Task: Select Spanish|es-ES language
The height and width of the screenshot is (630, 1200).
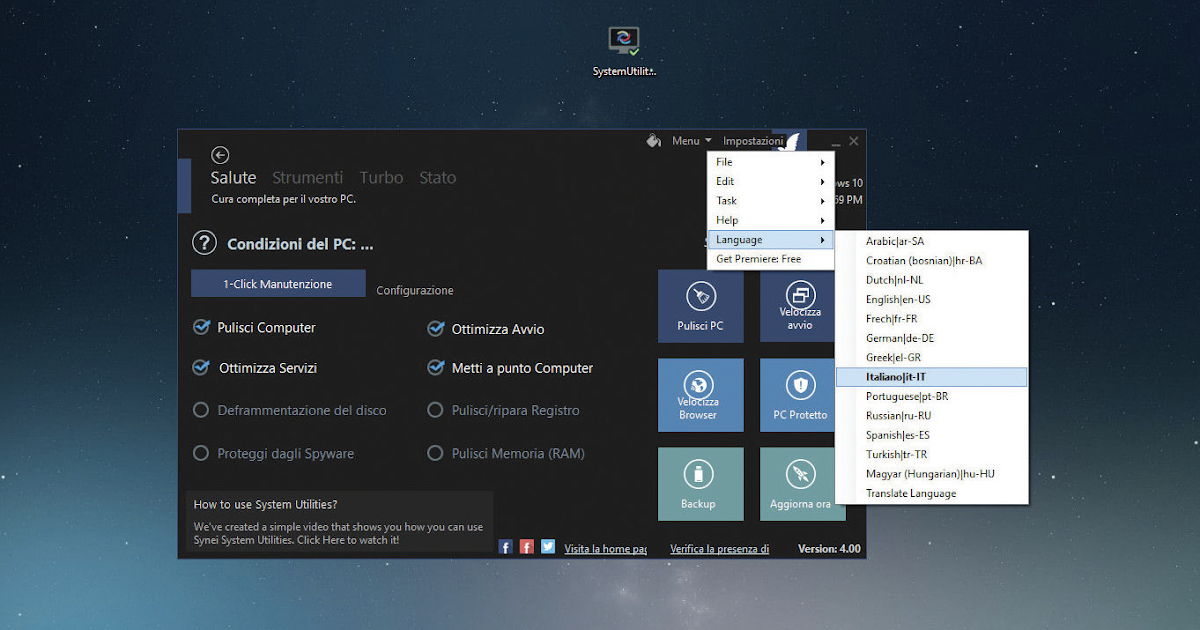Action: (x=932, y=435)
